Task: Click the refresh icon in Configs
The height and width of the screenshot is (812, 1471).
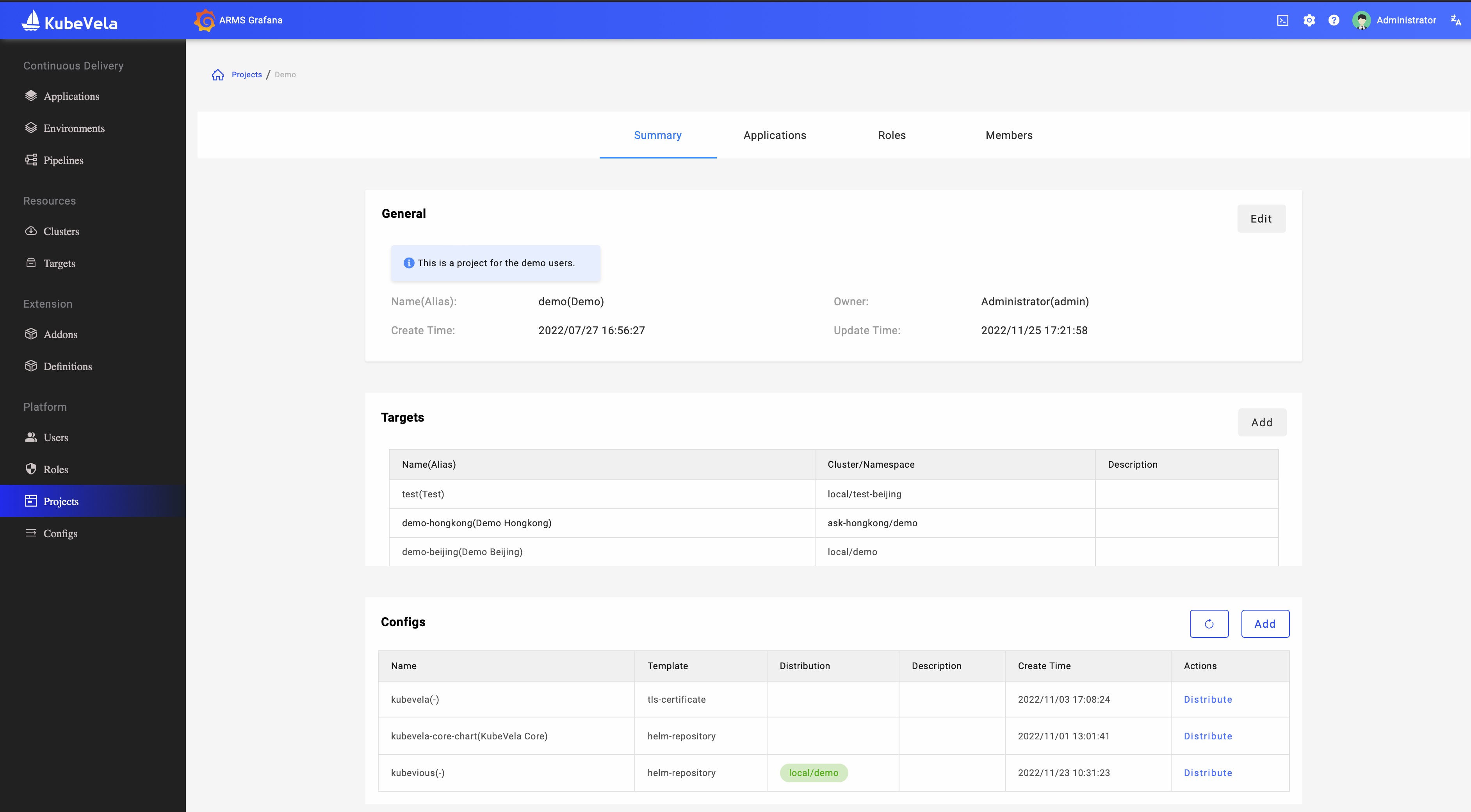Action: 1209,623
